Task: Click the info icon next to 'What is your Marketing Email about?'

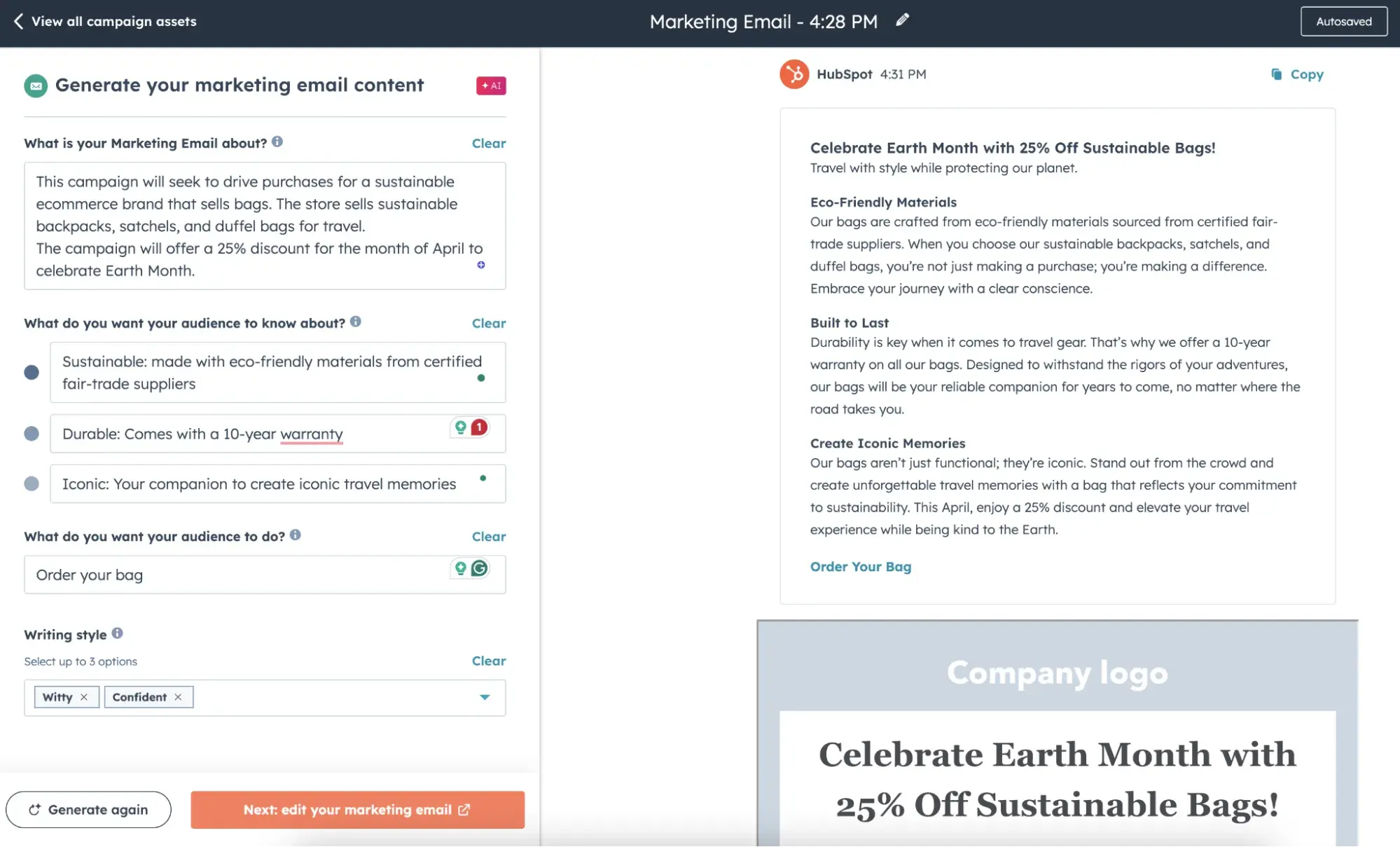Action: (x=277, y=141)
